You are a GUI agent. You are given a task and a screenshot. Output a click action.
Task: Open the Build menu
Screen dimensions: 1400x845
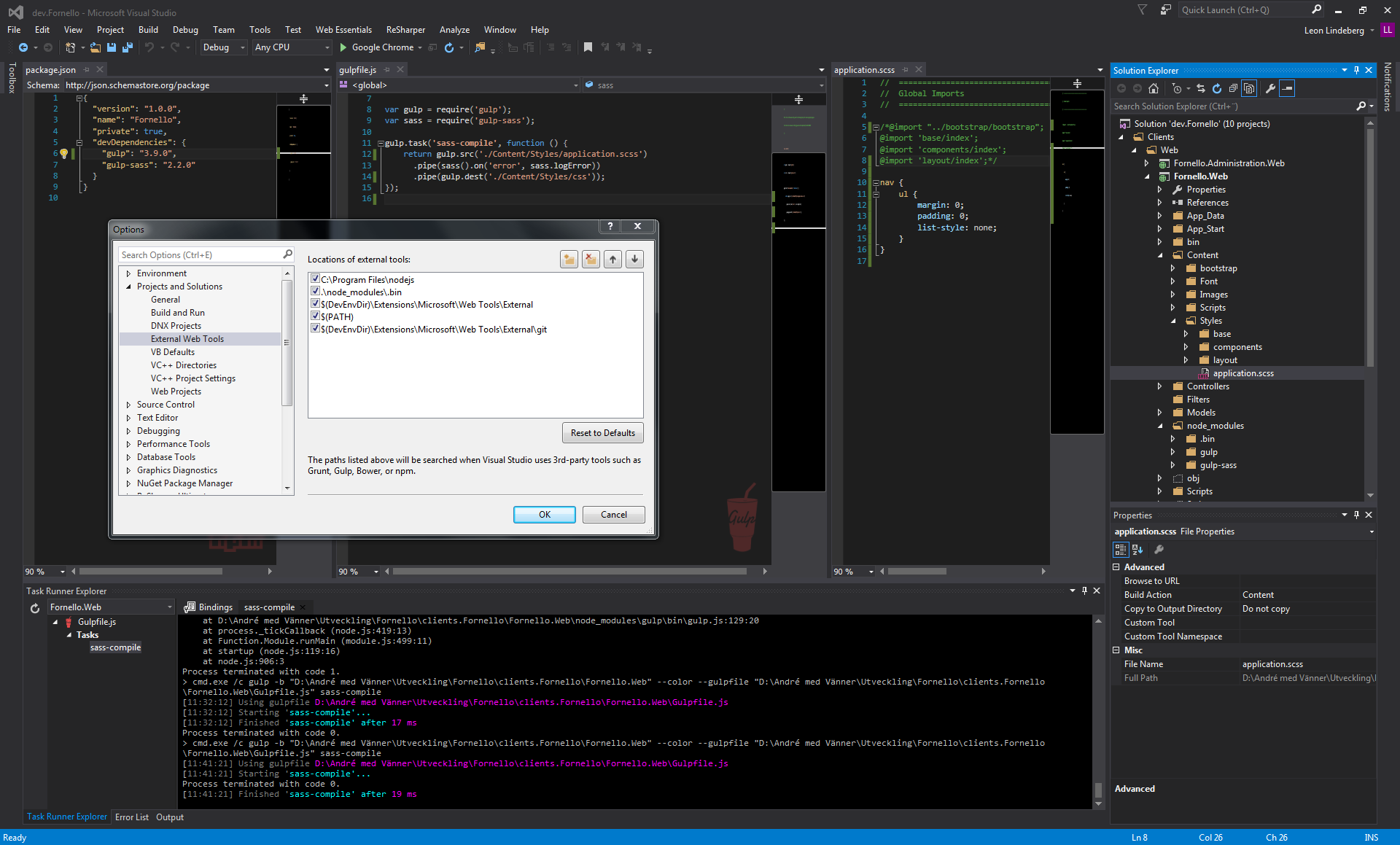pyautogui.click(x=148, y=30)
